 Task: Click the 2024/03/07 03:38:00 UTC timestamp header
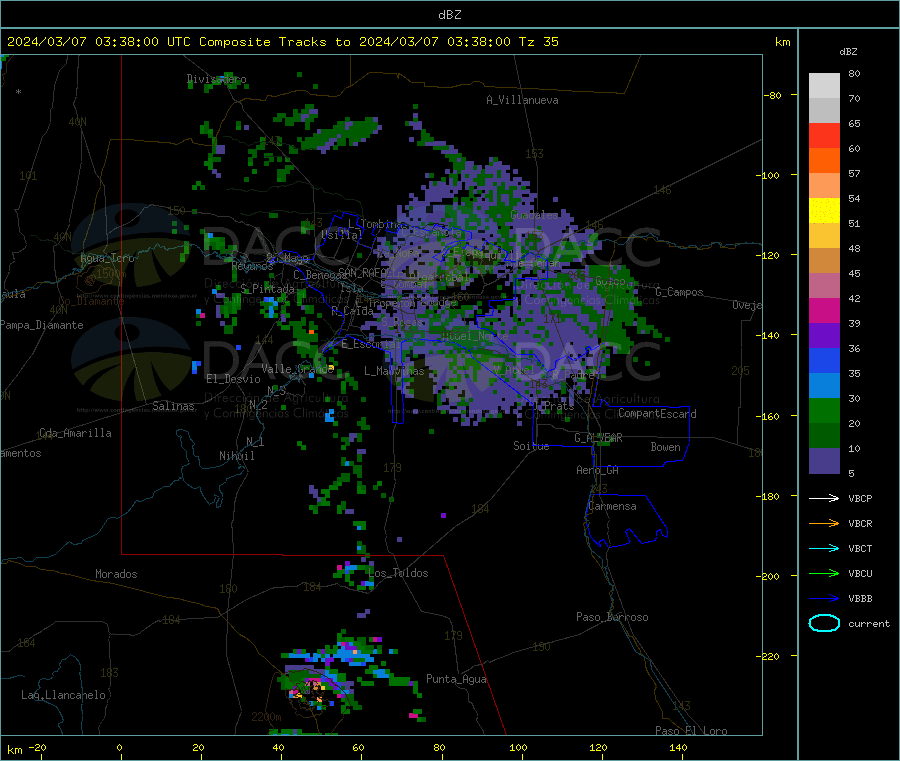99,42
